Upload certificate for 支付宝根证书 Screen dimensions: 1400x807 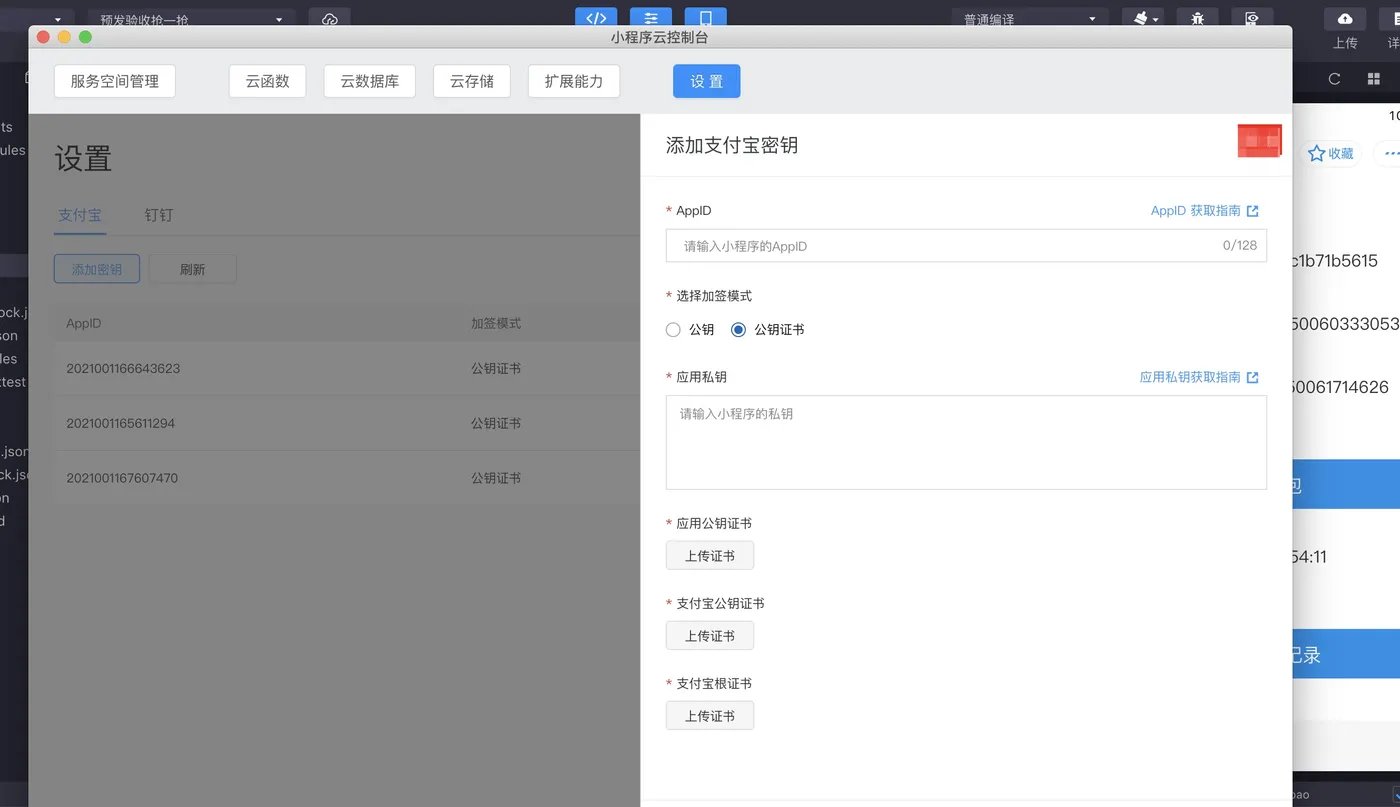[710, 716]
